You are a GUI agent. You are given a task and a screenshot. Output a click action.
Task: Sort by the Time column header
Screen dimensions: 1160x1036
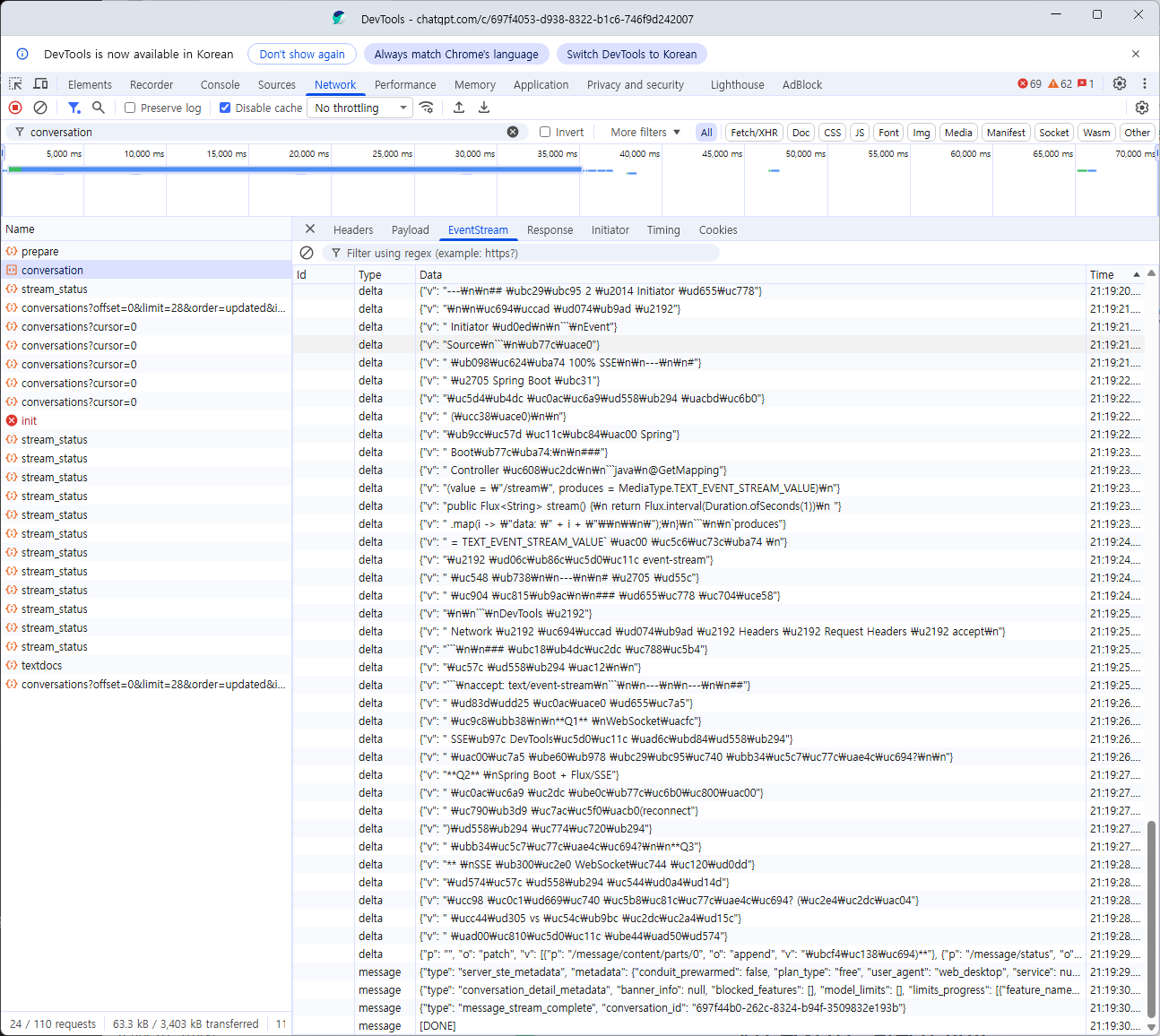(x=1114, y=274)
